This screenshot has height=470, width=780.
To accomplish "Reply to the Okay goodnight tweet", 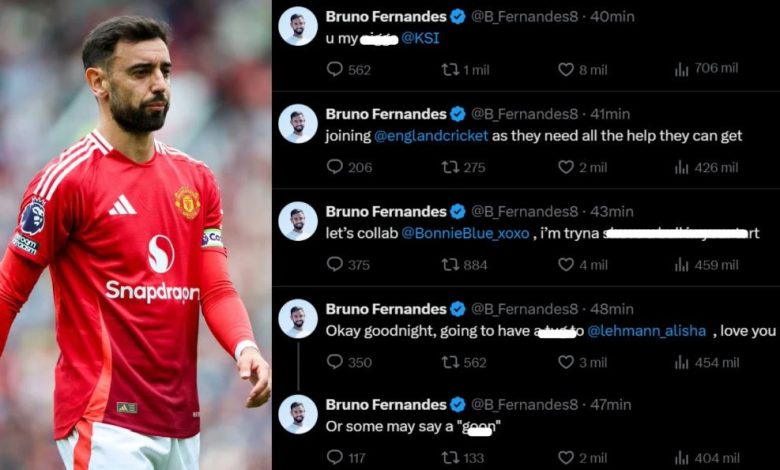I will click(x=335, y=362).
